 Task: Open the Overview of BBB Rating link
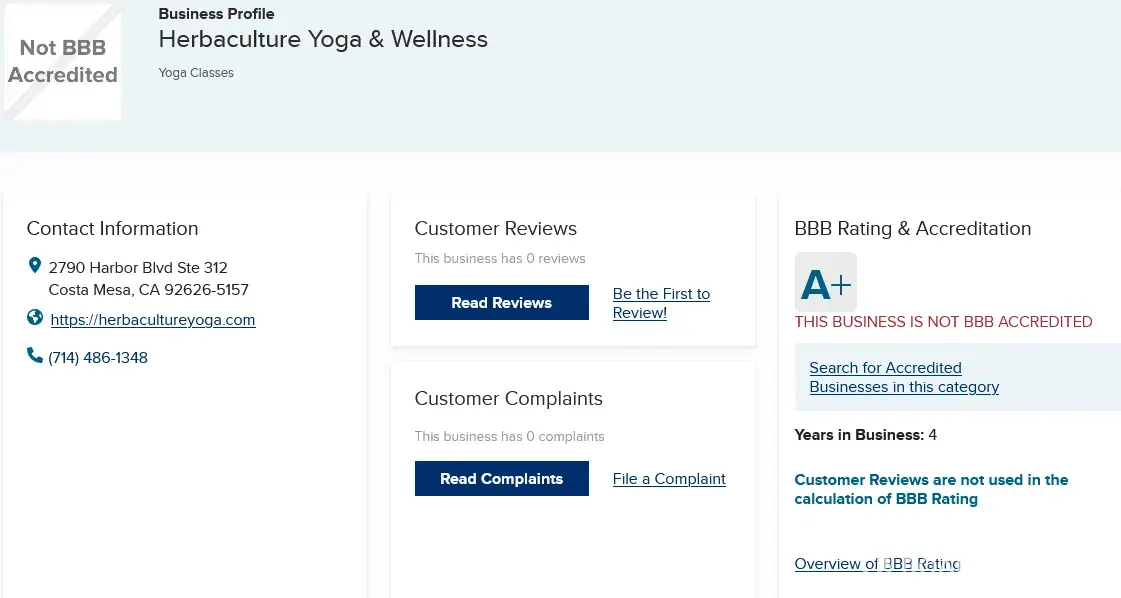coord(877,564)
